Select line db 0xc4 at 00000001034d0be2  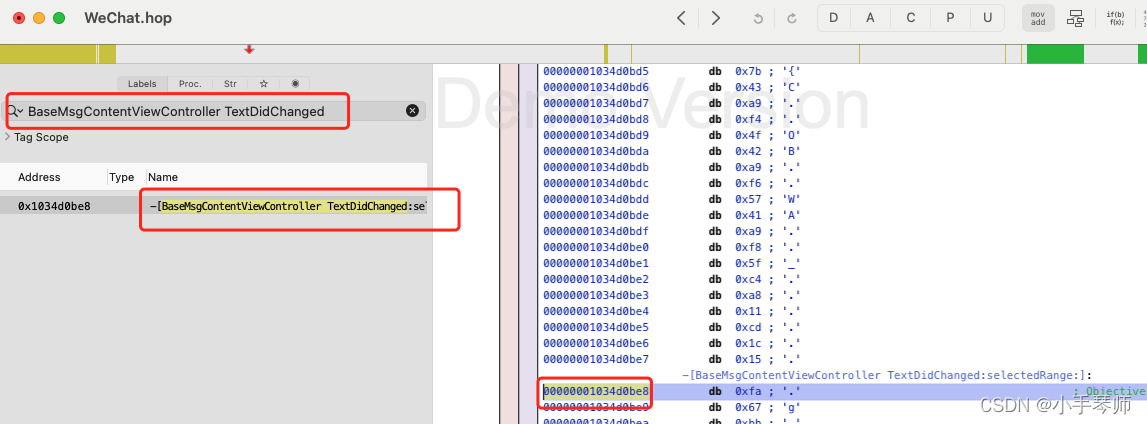pyautogui.click(x=754, y=279)
